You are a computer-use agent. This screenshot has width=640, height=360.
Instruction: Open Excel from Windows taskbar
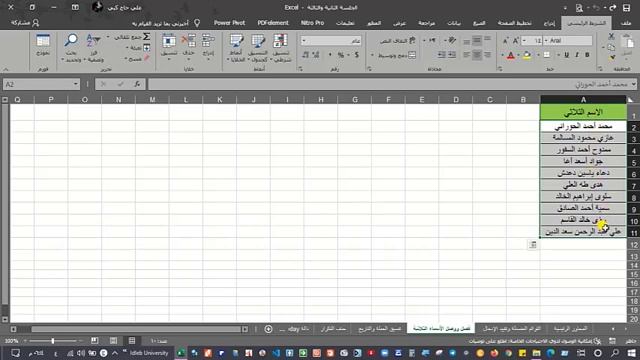181,353
